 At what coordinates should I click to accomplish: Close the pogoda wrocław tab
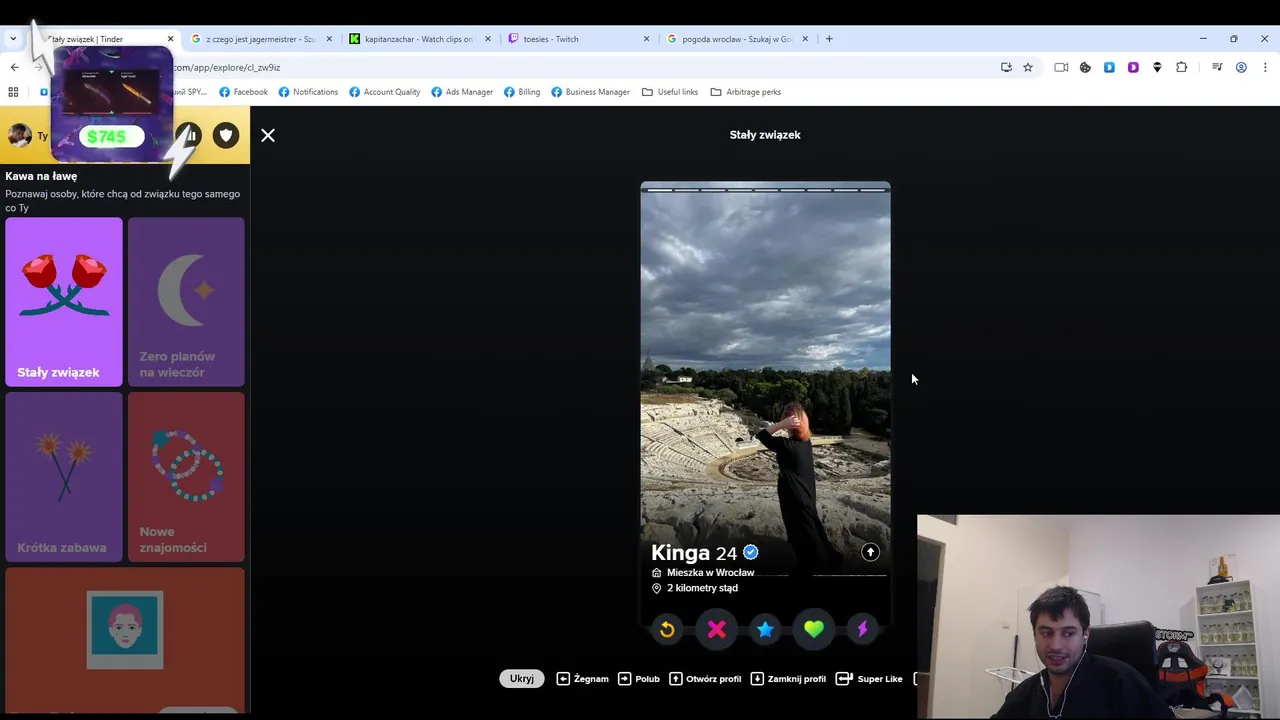pyautogui.click(x=805, y=39)
